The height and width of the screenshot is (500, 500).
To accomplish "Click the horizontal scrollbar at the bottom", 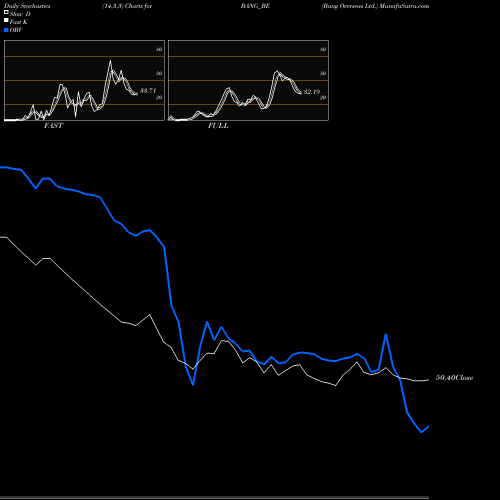I will [x=214, y=497].
